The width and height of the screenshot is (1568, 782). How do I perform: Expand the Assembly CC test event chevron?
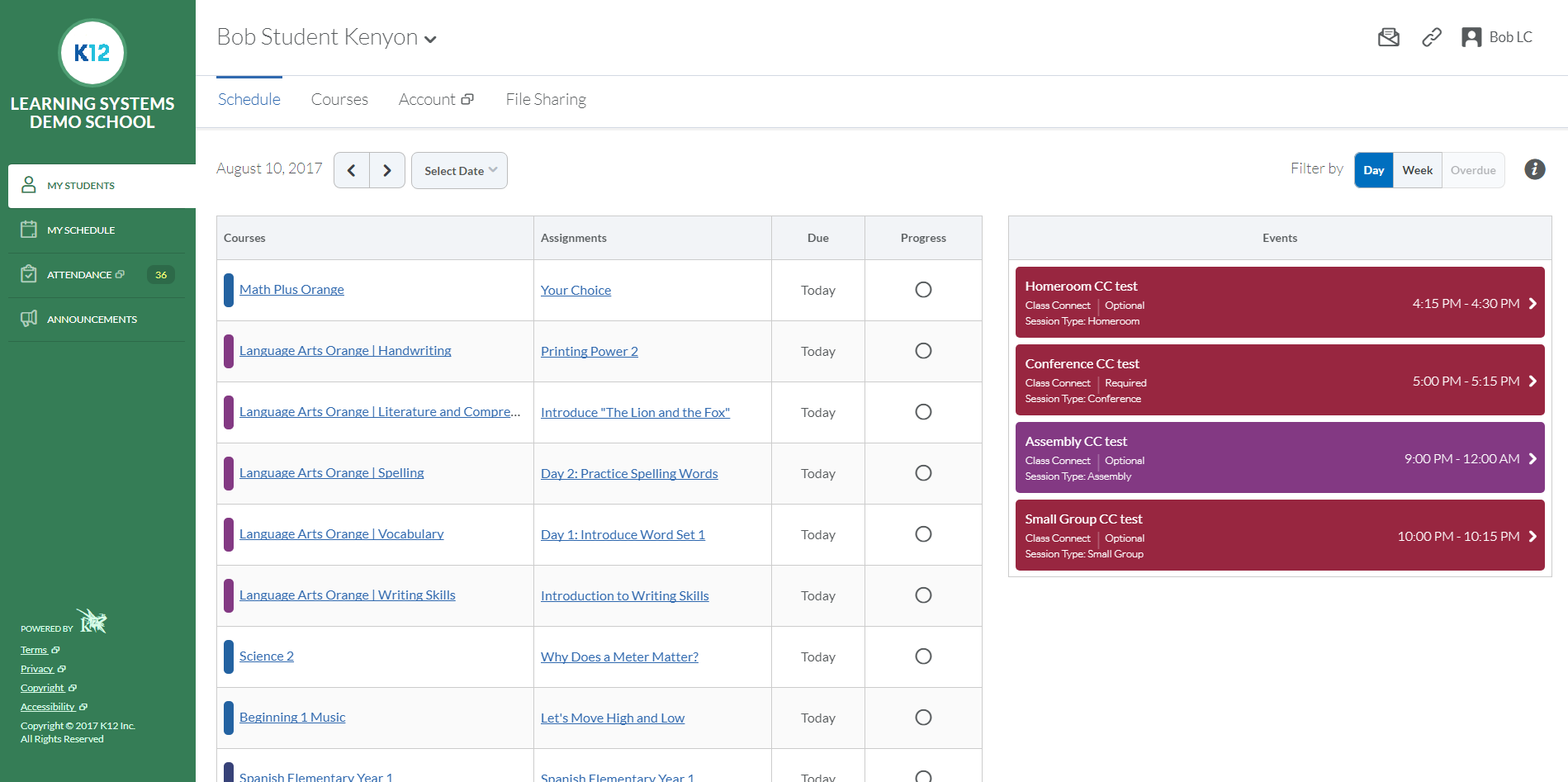click(1532, 458)
